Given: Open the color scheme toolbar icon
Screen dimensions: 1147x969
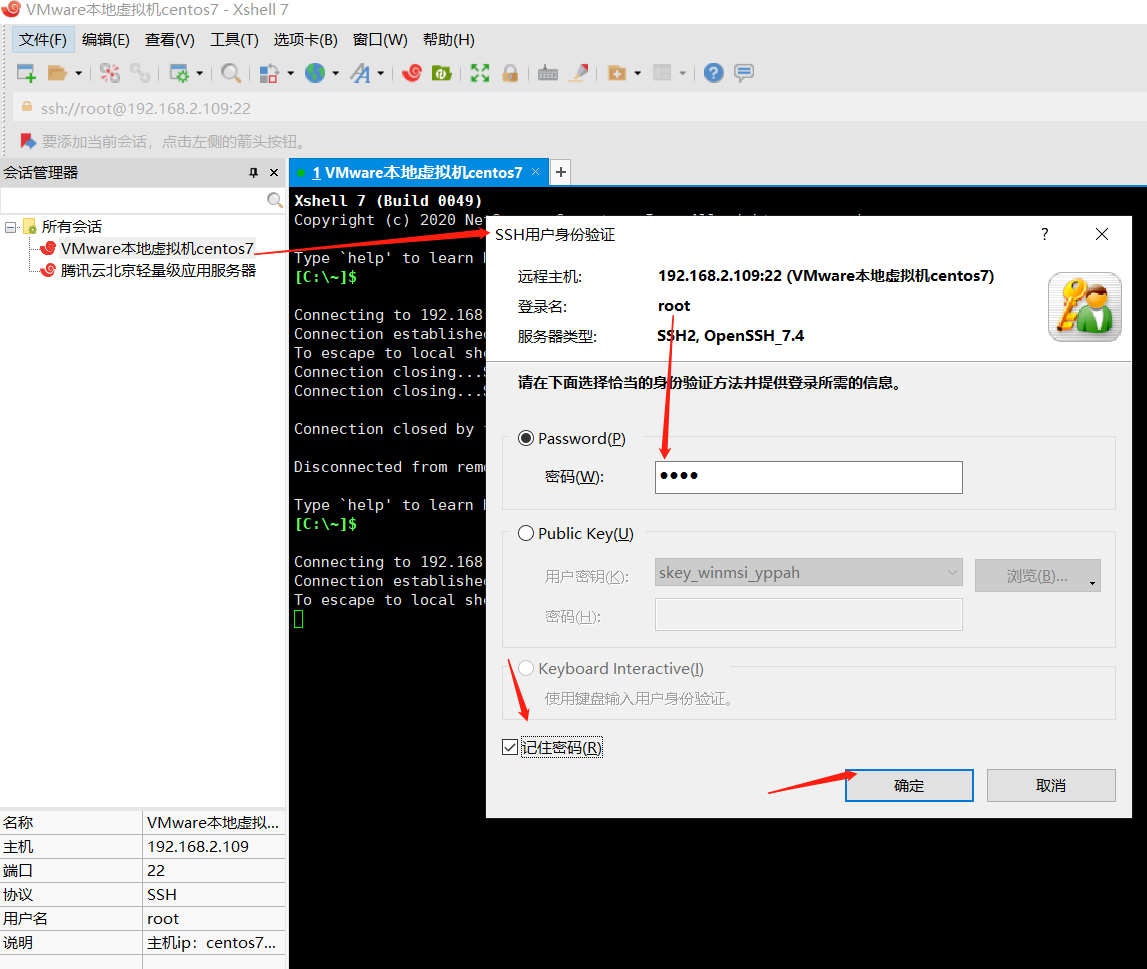Looking at the screenshot, I should [269, 73].
